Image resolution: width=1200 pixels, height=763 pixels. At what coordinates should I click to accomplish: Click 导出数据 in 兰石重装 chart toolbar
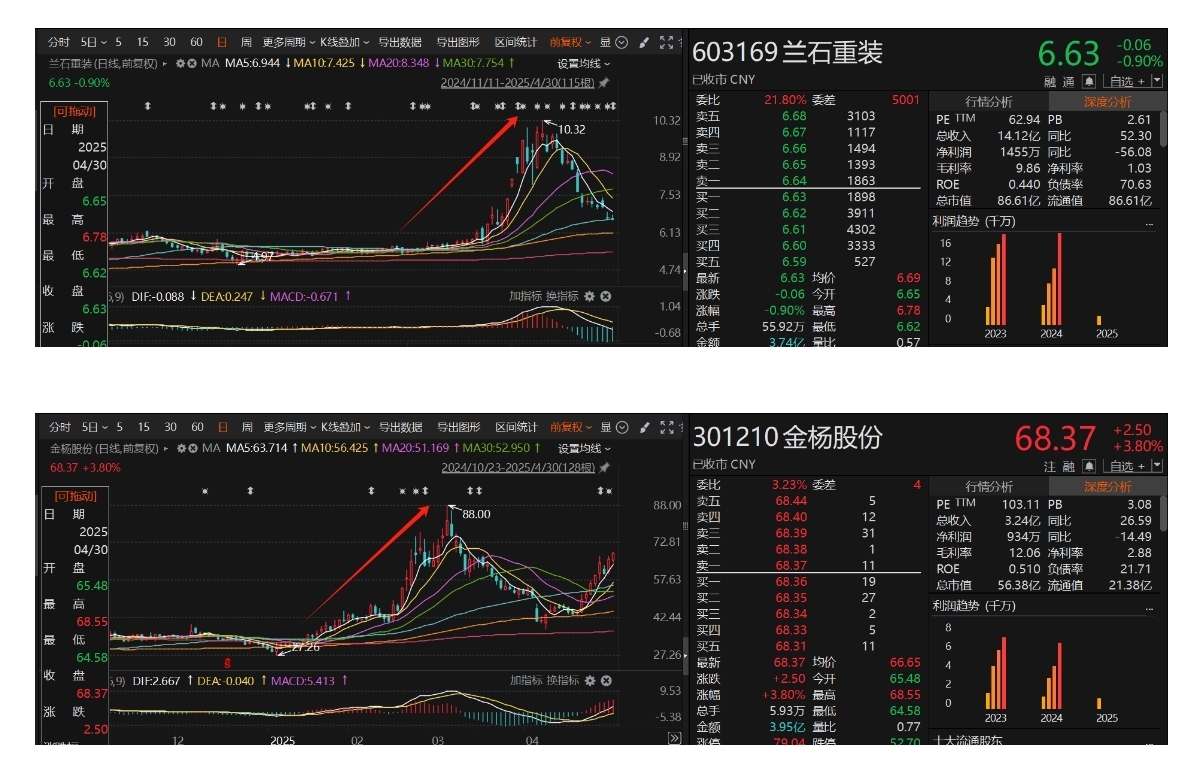[x=400, y=42]
